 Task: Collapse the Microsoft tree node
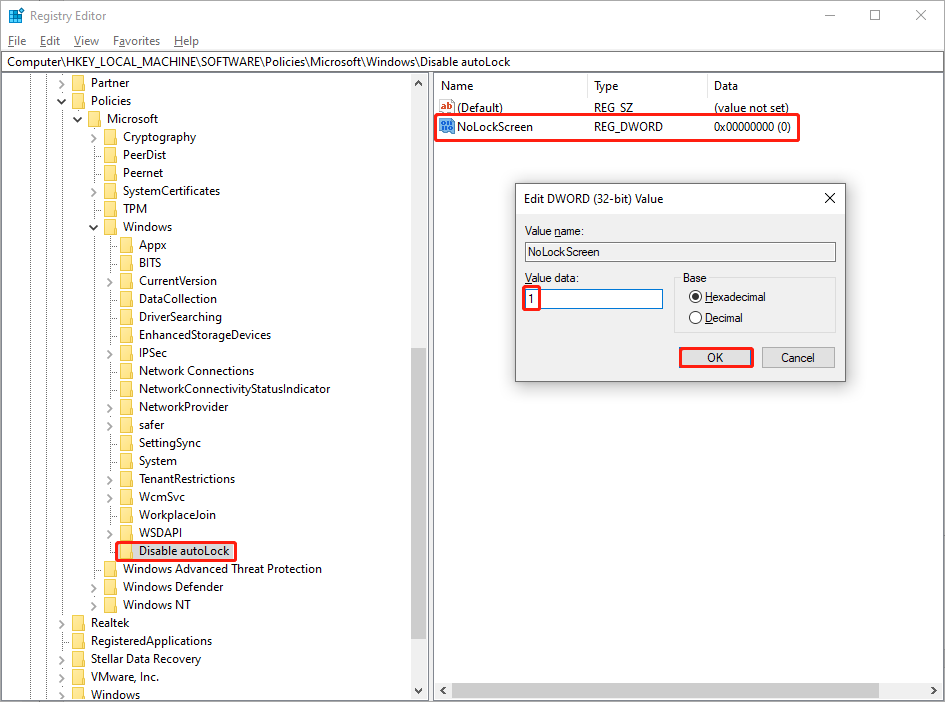[78, 119]
